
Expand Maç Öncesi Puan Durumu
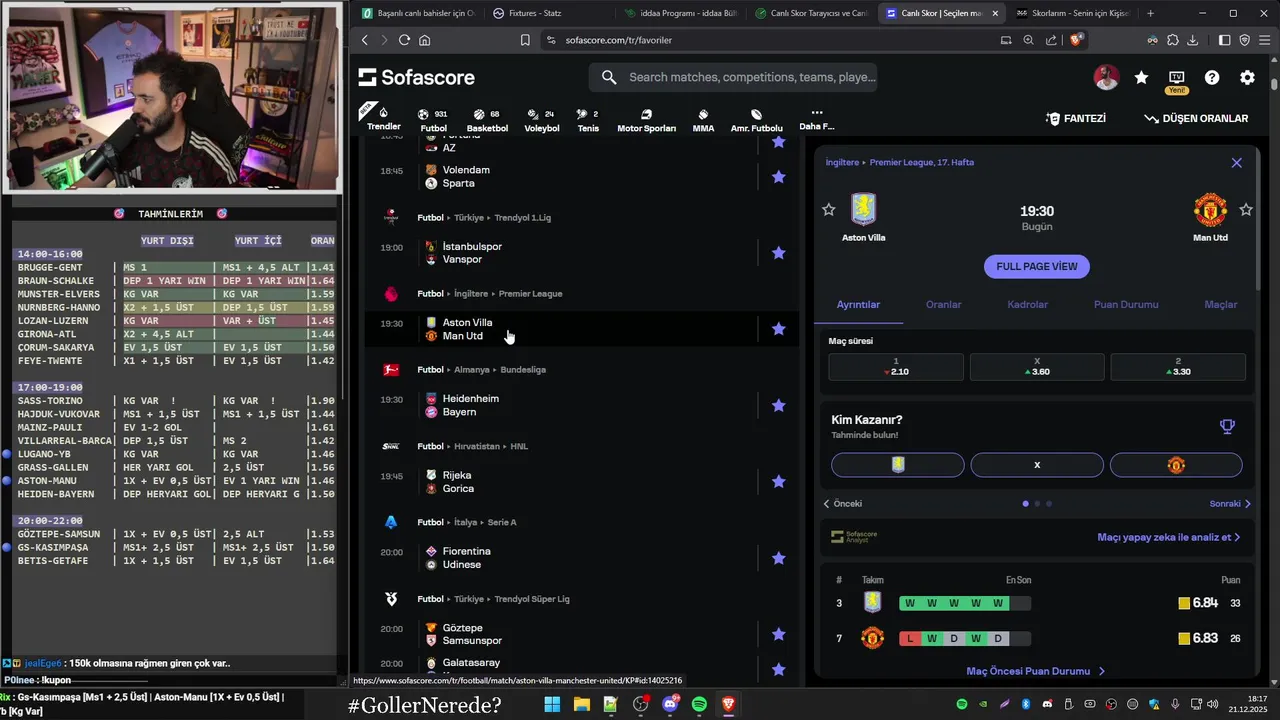(1036, 671)
